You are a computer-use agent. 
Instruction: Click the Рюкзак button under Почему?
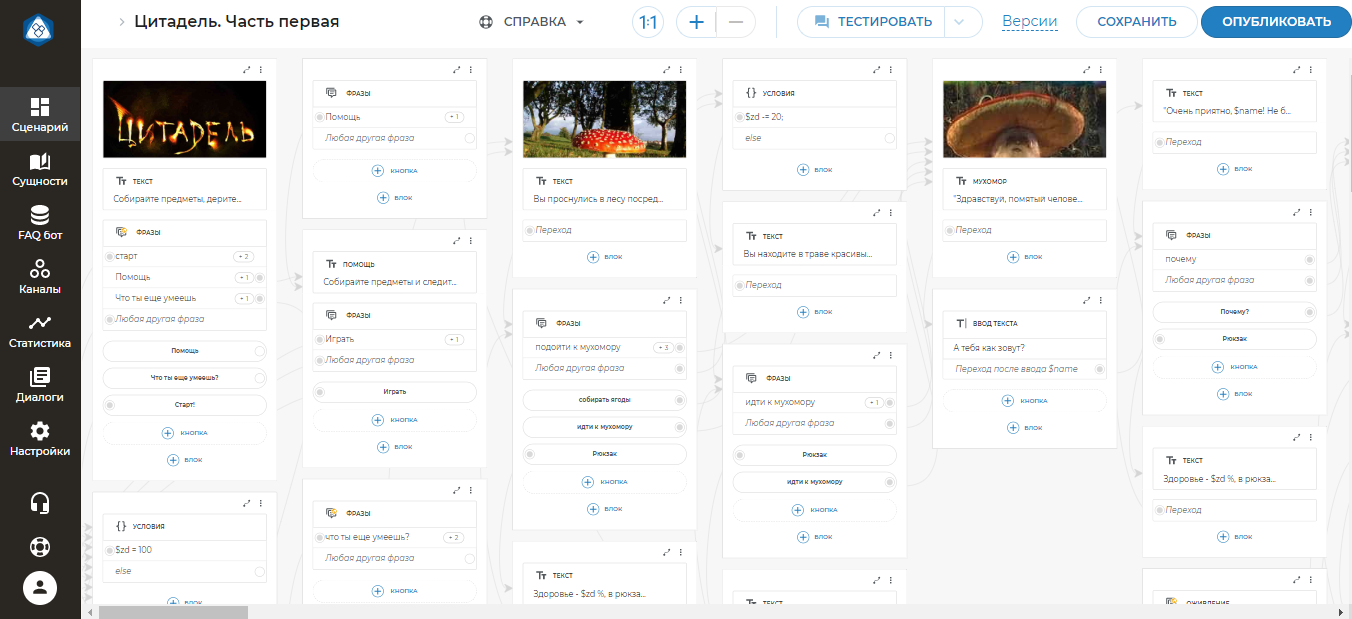(1234, 339)
